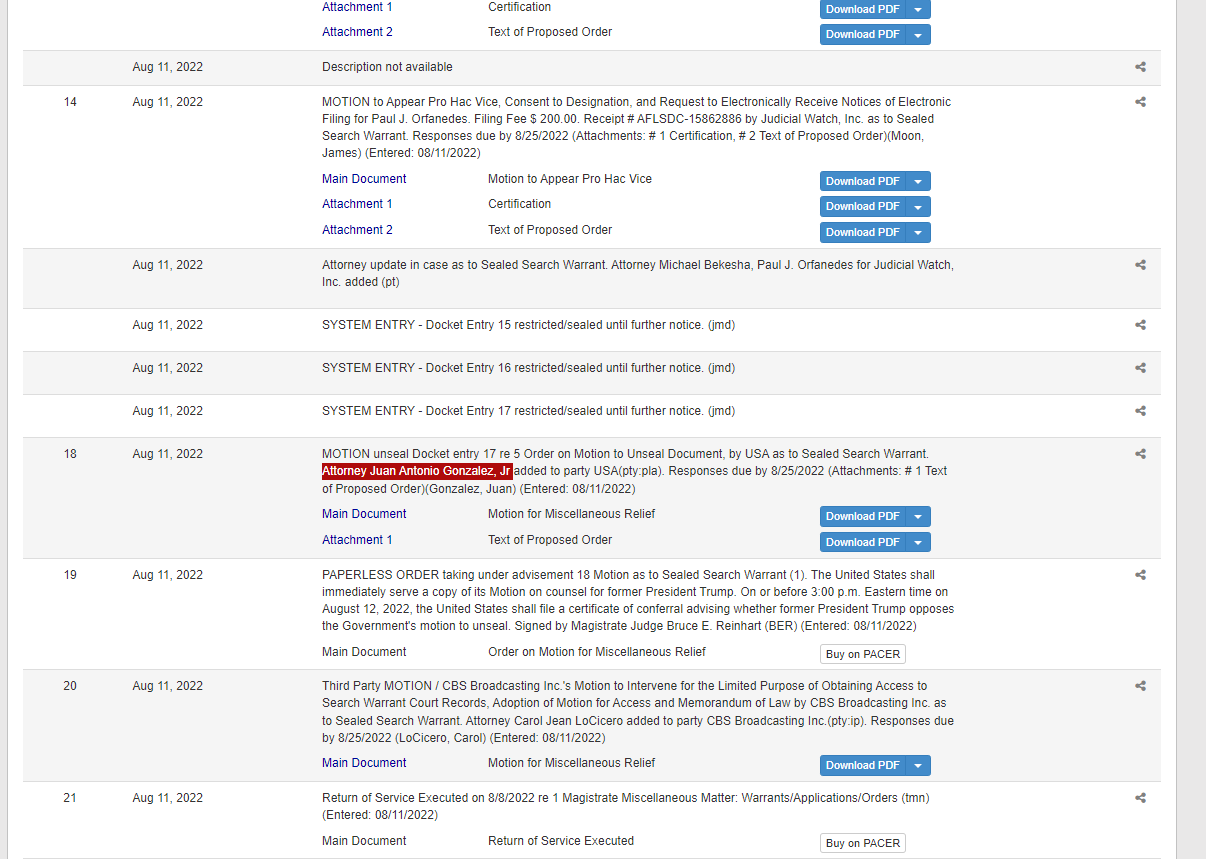Click 'Order on Motion for Miscellaneous Relief' label
Screen dimensions: 1206x859
coord(596,652)
